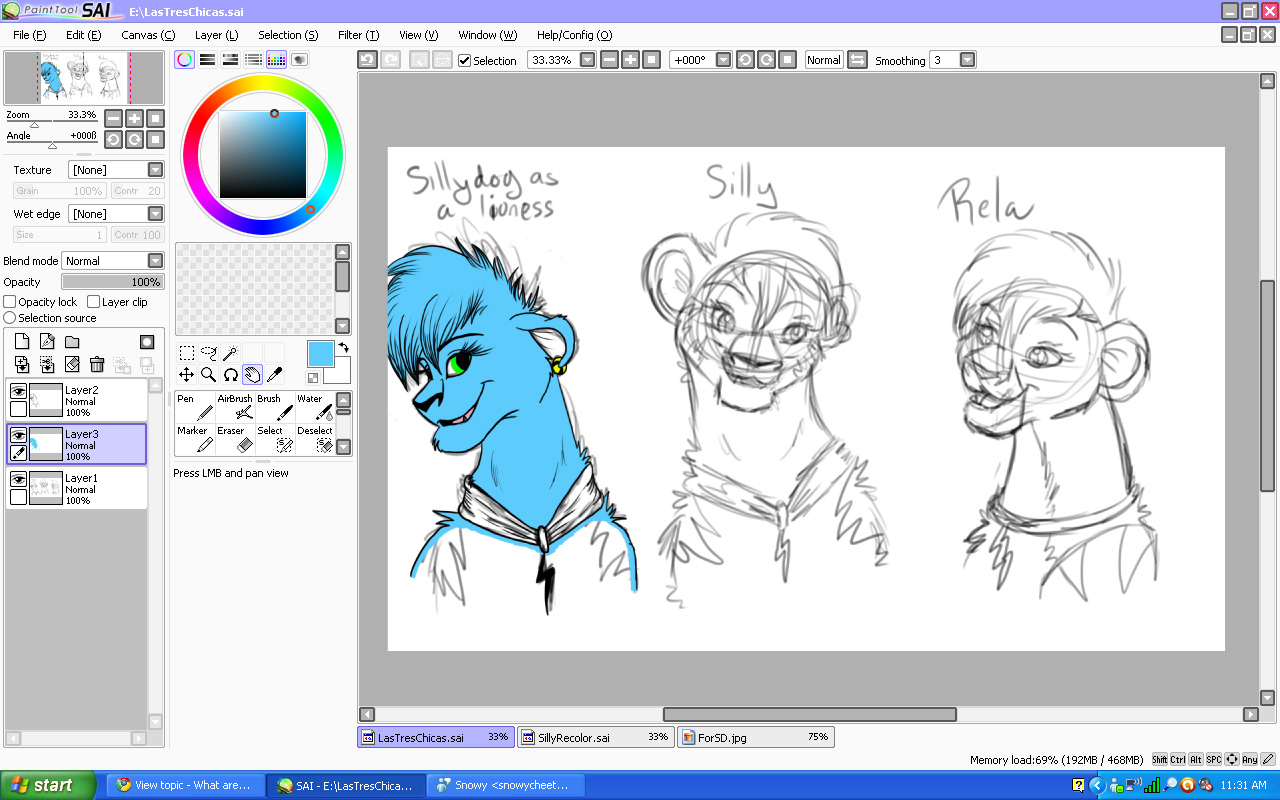The image size is (1280, 800).
Task: Switch to the Eraser tool
Action: click(x=235, y=438)
